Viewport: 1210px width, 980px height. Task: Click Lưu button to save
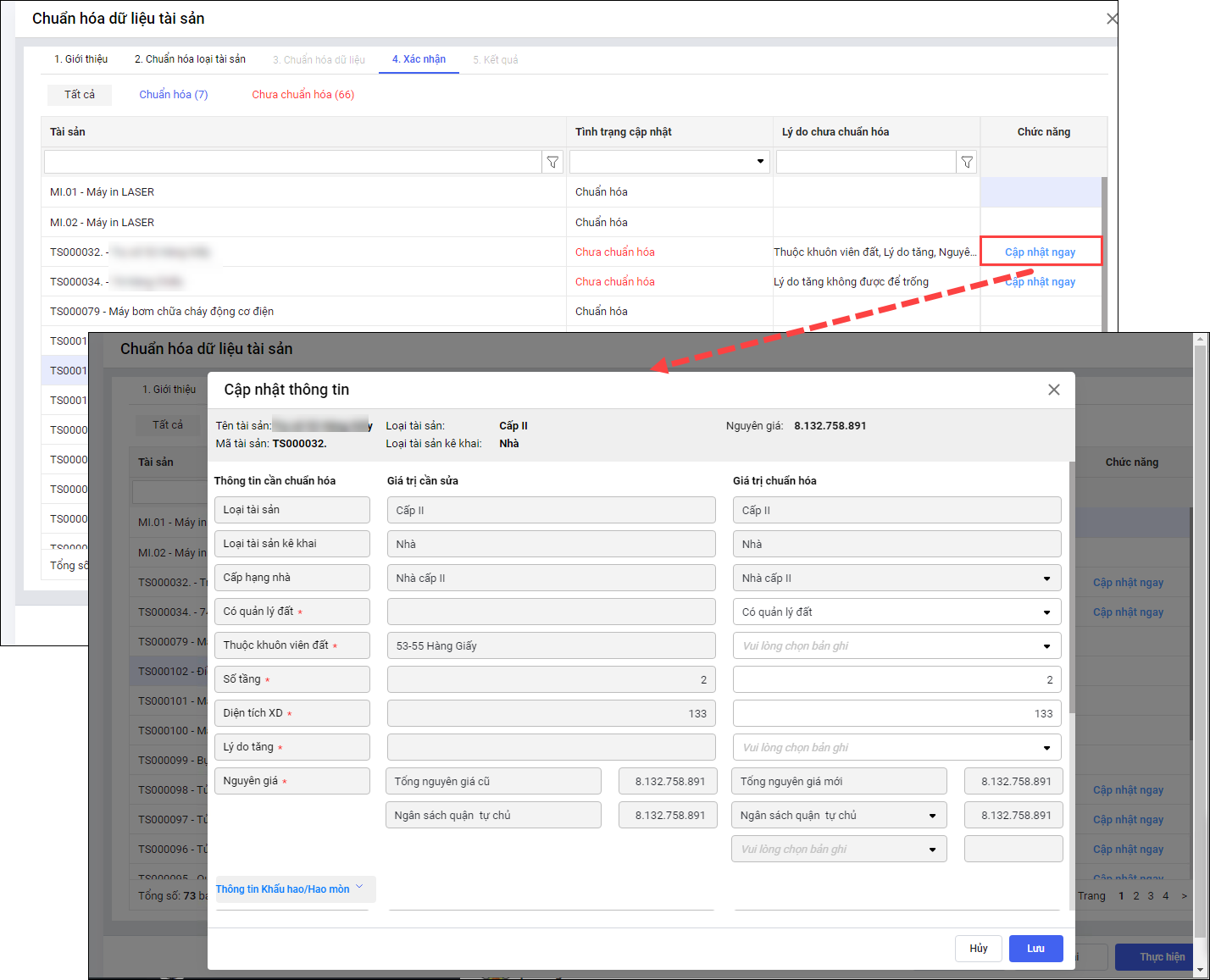click(x=1035, y=949)
